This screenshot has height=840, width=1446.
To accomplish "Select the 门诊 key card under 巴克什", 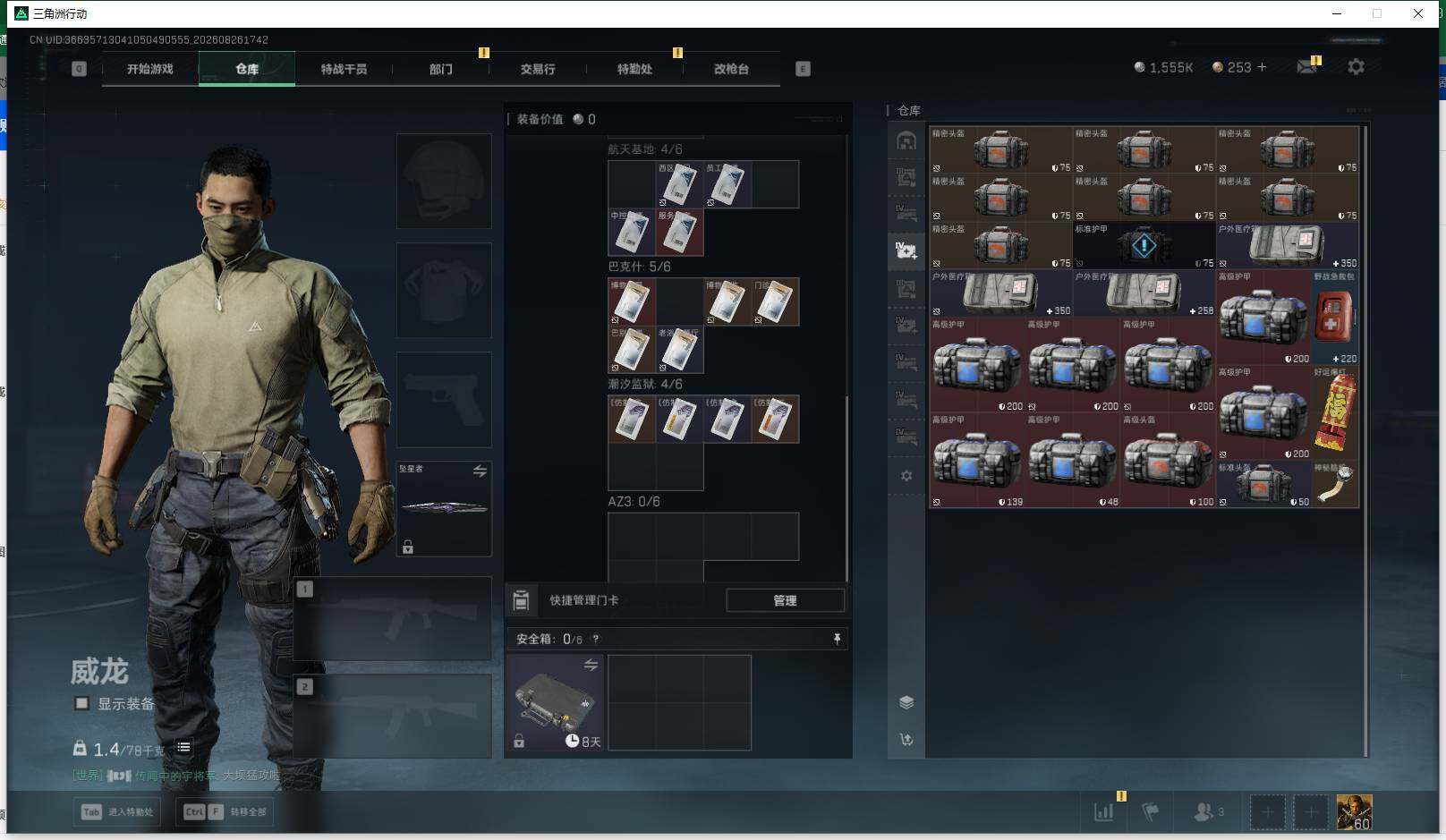I will point(775,301).
